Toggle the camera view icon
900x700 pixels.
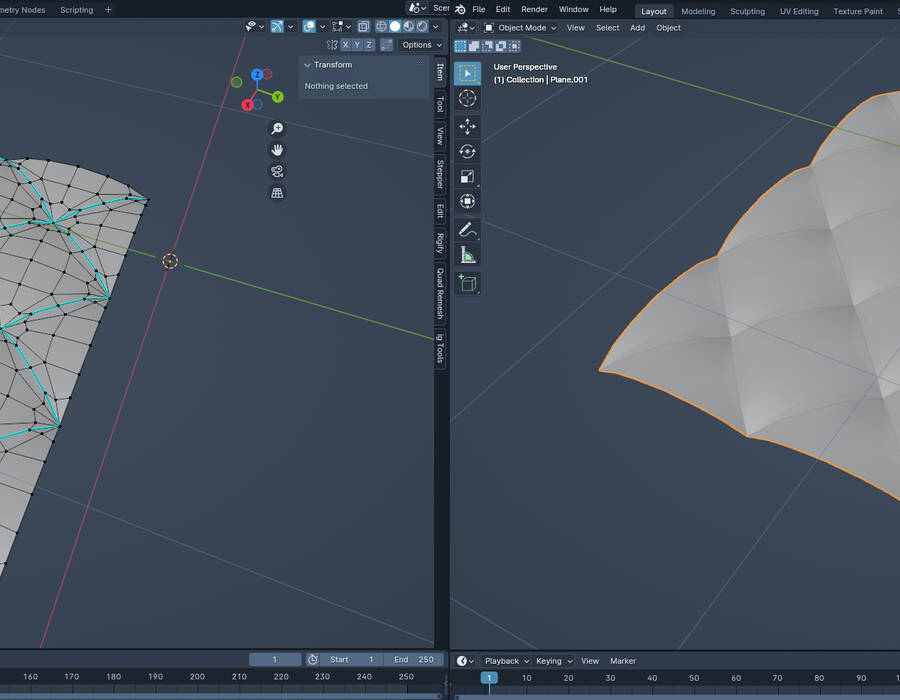pyautogui.click(x=277, y=171)
